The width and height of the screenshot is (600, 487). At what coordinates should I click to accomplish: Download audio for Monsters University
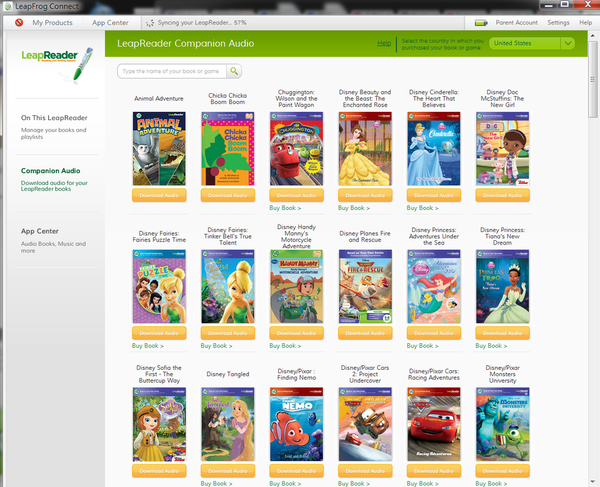click(x=502, y=471)
